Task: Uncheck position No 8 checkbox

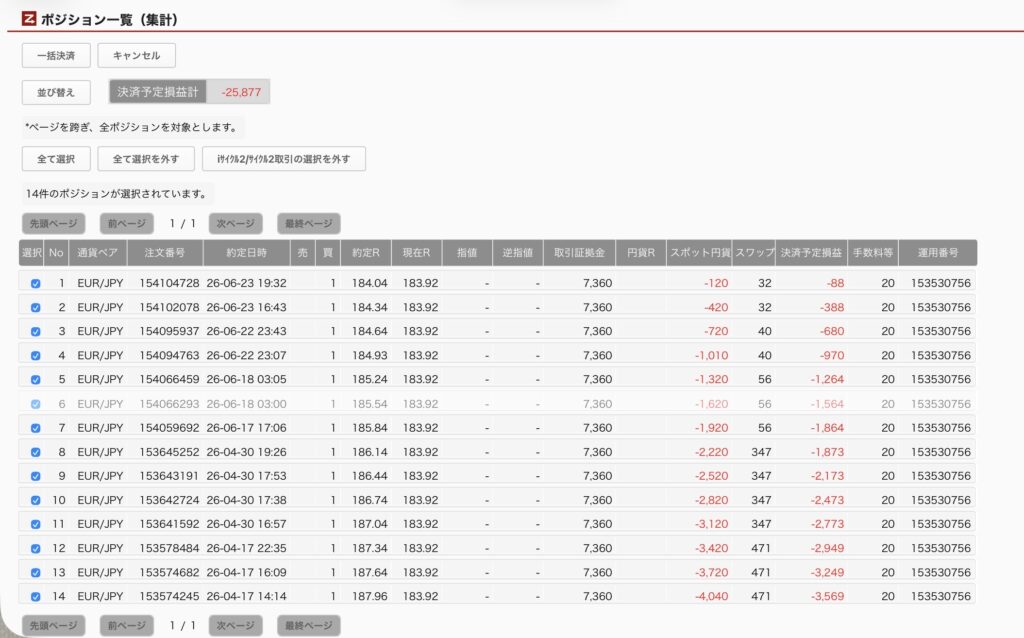Action: coord(35,452)
